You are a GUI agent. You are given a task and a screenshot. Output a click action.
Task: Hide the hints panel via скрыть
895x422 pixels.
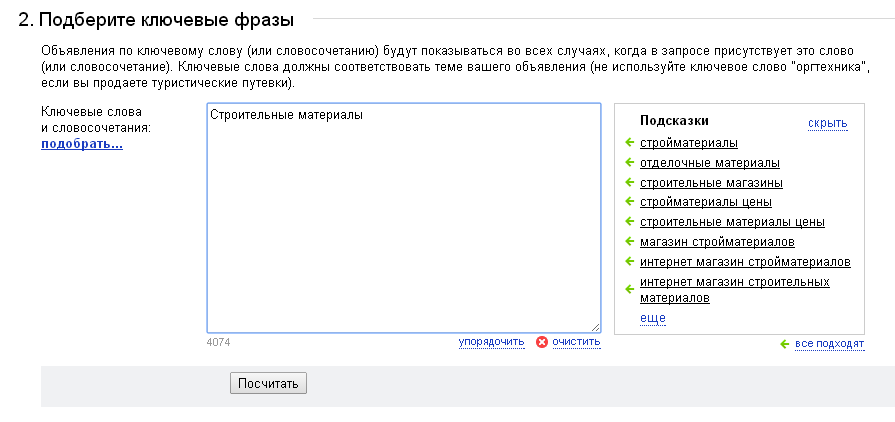pos(828,123)
